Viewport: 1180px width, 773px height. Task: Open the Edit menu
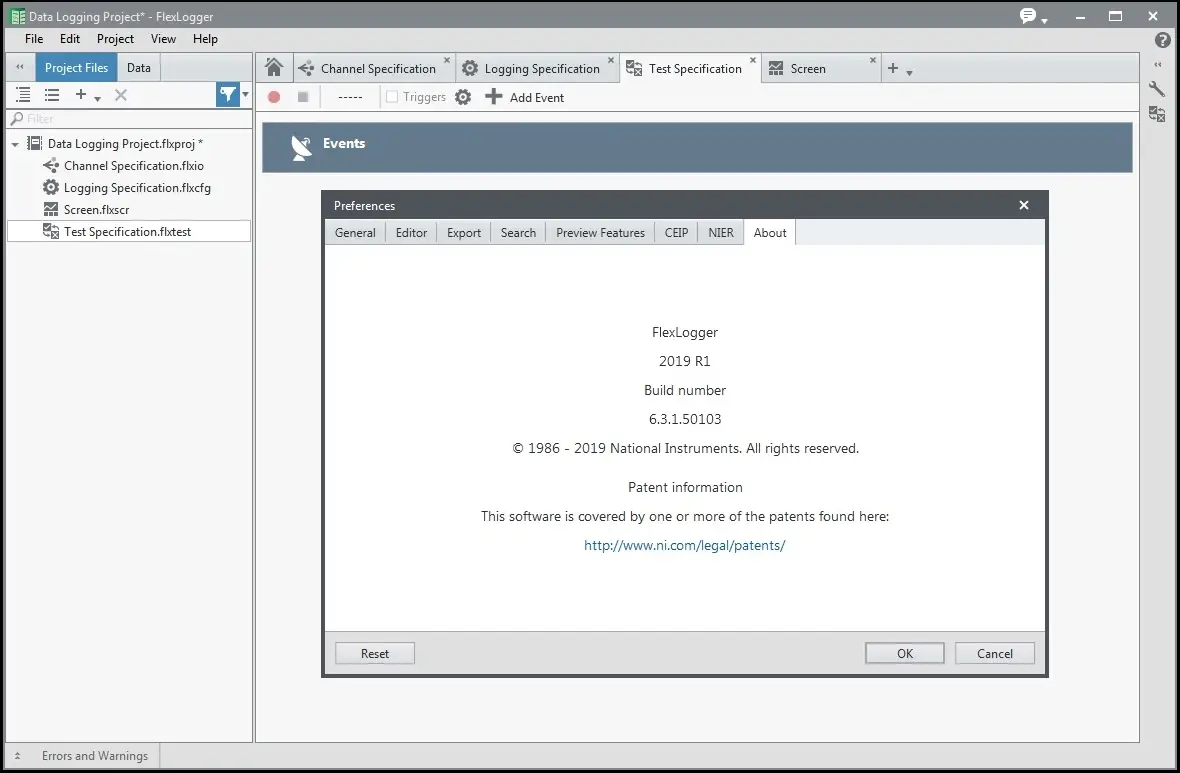70,39
